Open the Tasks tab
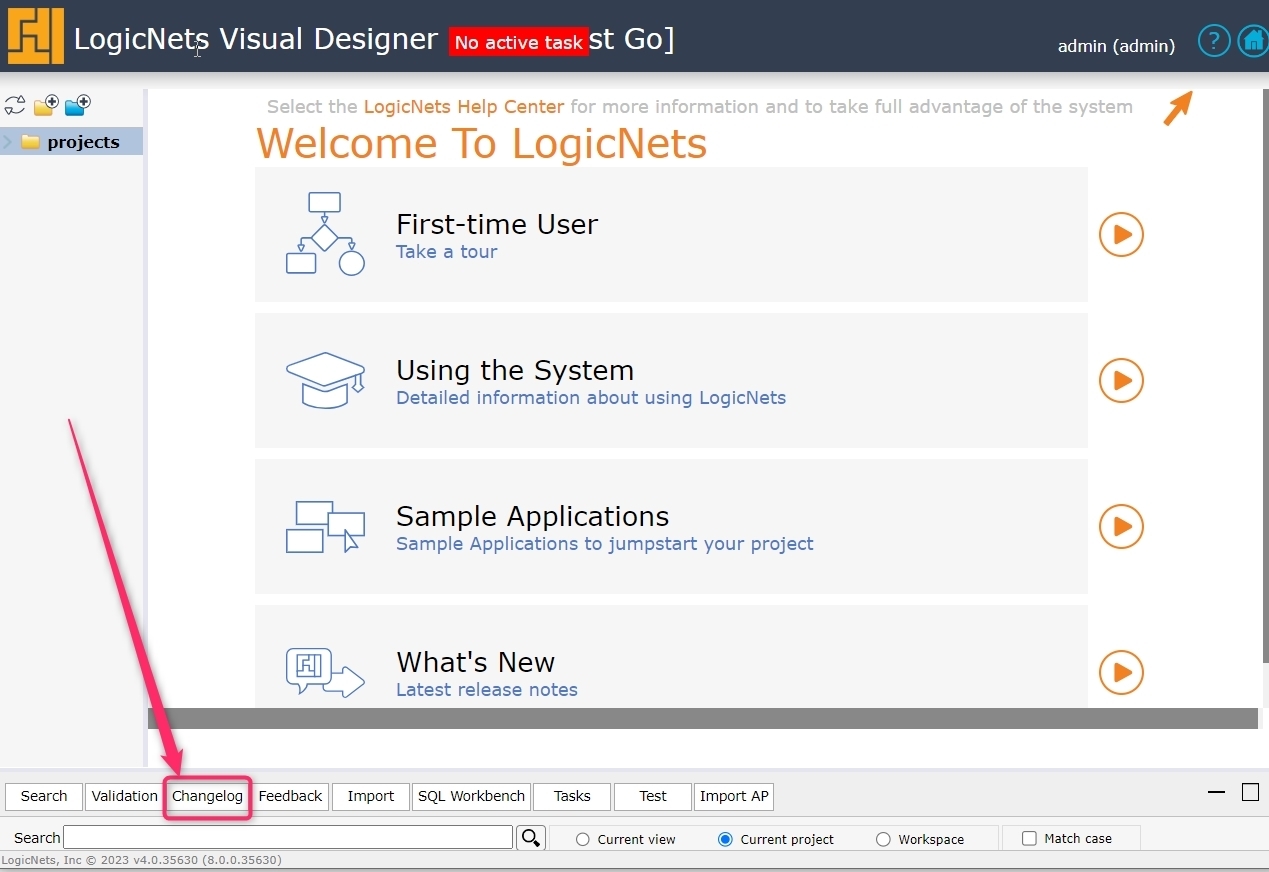The height and width of the screenshot is (872, 1269). (572, 796)
